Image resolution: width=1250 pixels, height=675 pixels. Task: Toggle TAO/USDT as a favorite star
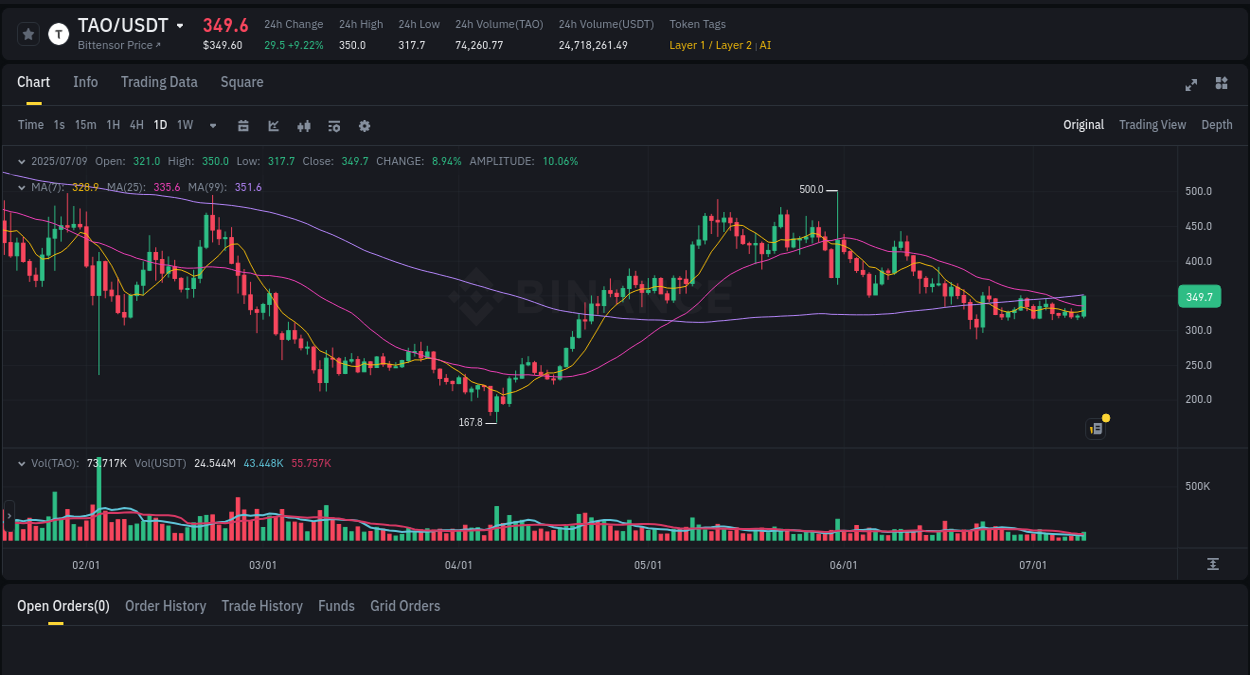[28, 33]
